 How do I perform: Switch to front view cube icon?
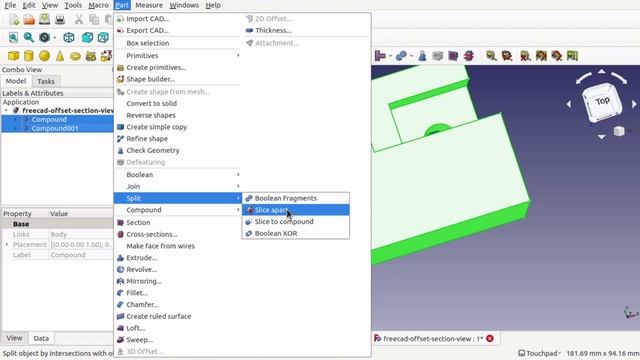point(87,38)
